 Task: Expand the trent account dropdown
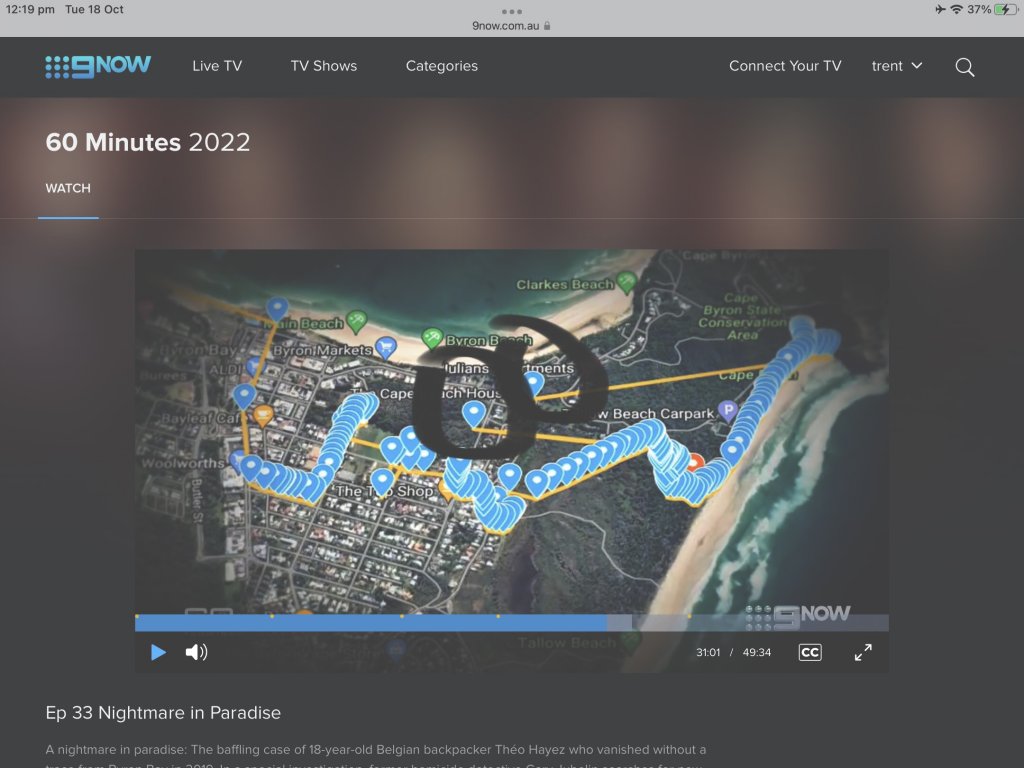click(897, 66)
